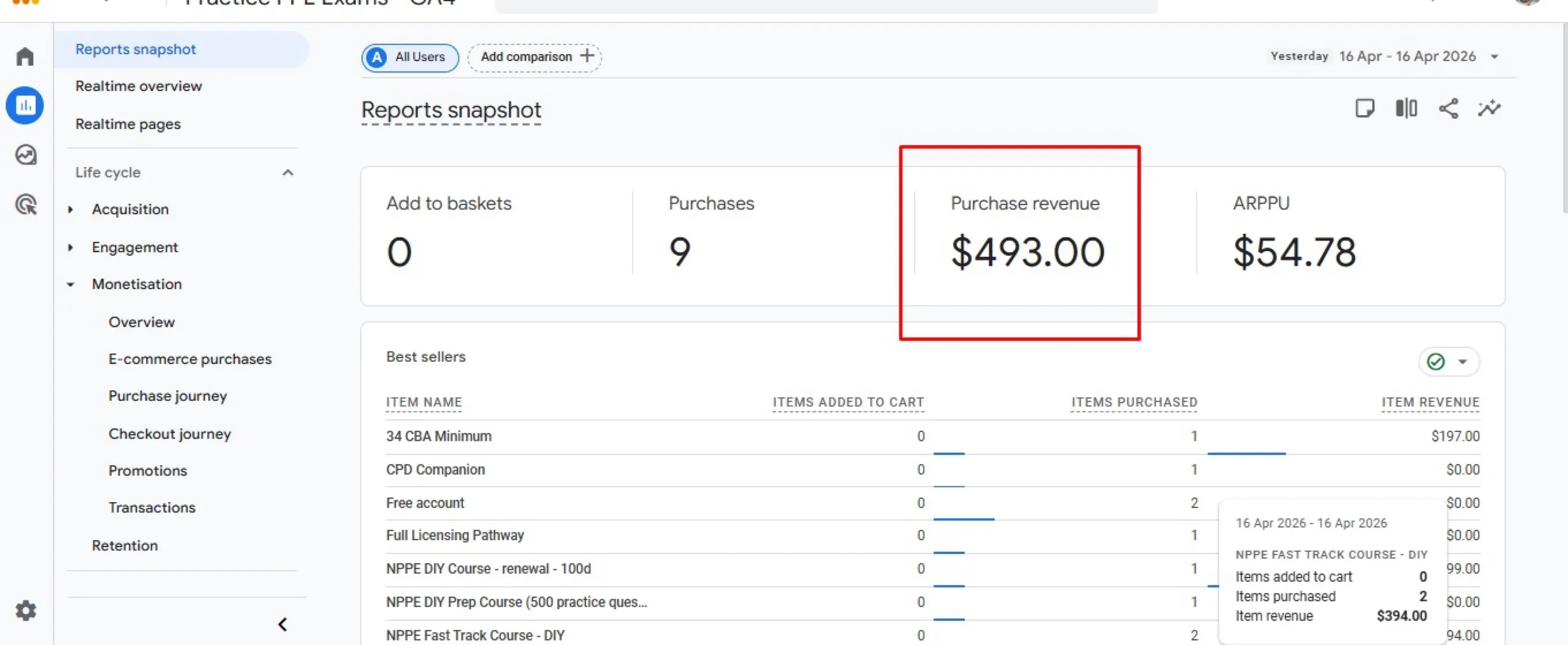
Task: Open the Admin gear icon
Action: (25, 610)
